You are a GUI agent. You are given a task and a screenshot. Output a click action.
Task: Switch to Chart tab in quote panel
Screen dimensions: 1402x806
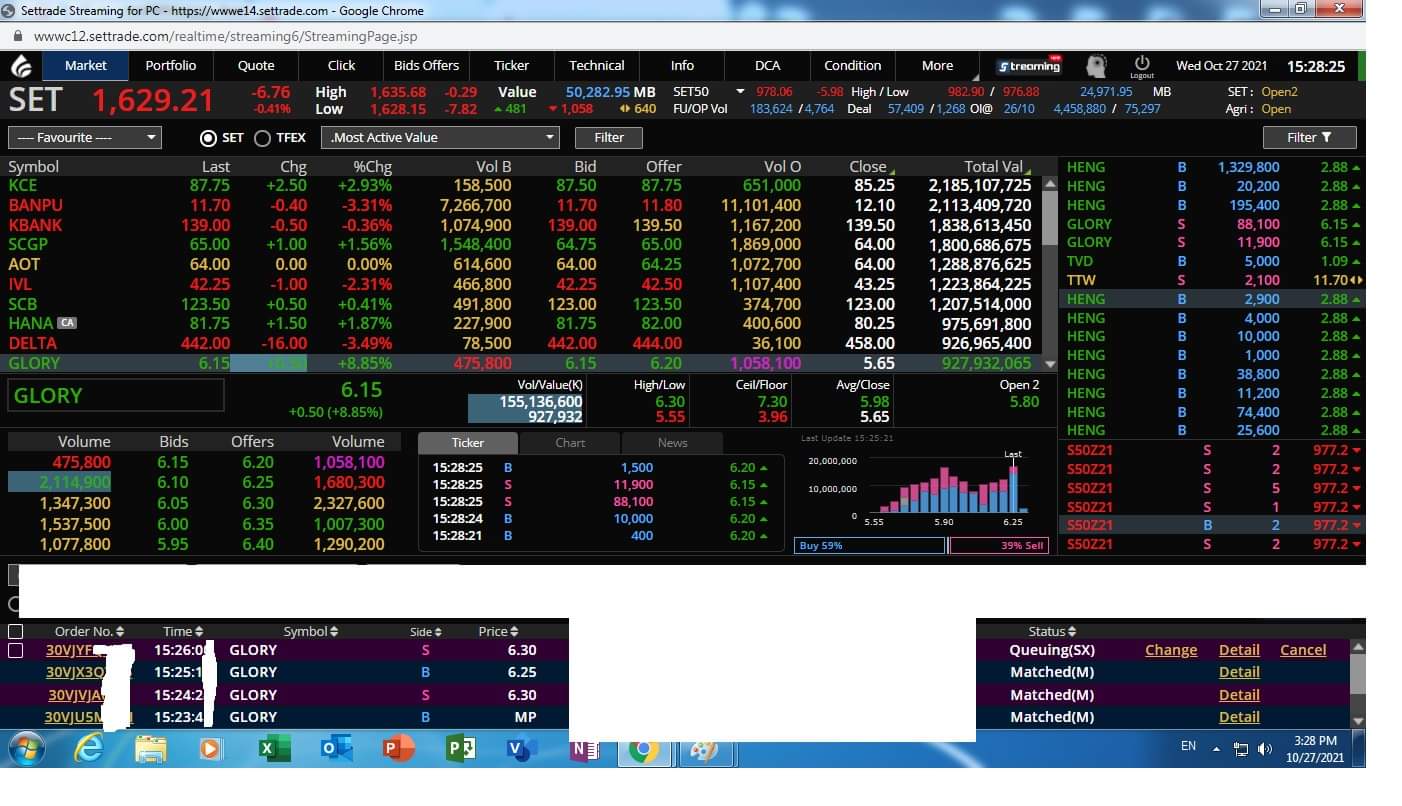pos(570,443)
